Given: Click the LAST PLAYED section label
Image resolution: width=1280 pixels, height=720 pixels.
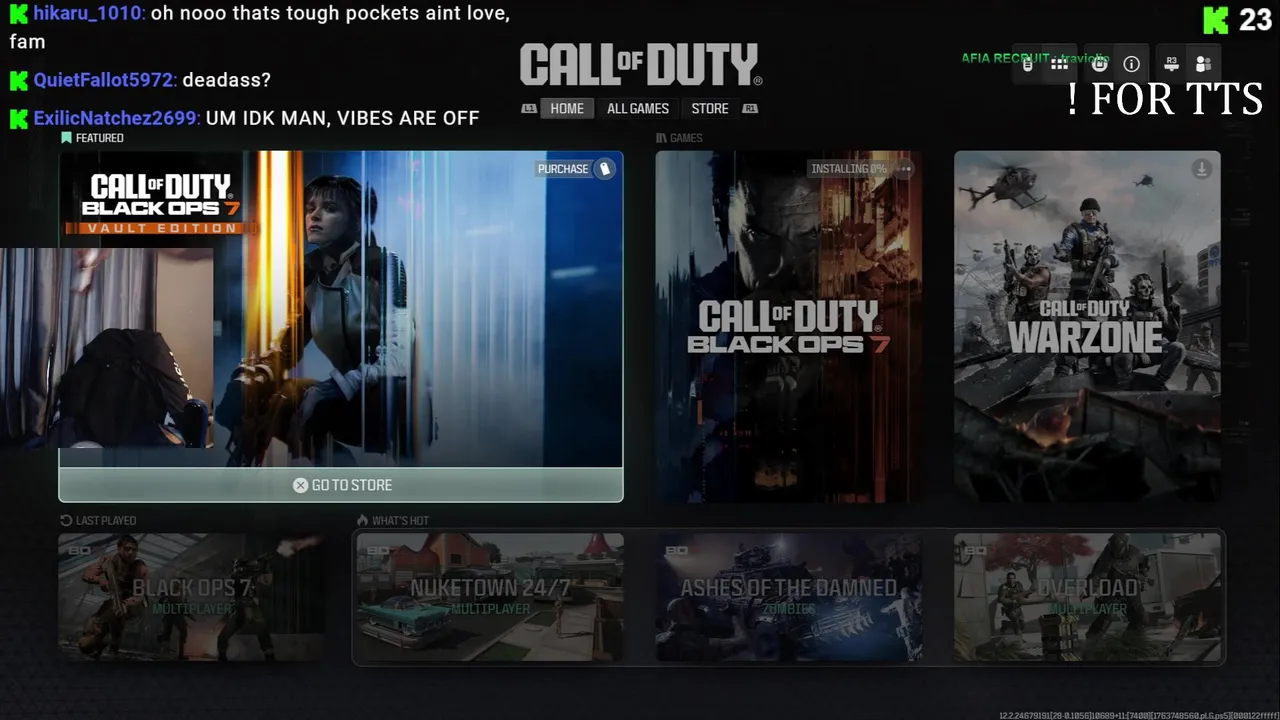Looking at the screenshot, I should tap(106, 520).
